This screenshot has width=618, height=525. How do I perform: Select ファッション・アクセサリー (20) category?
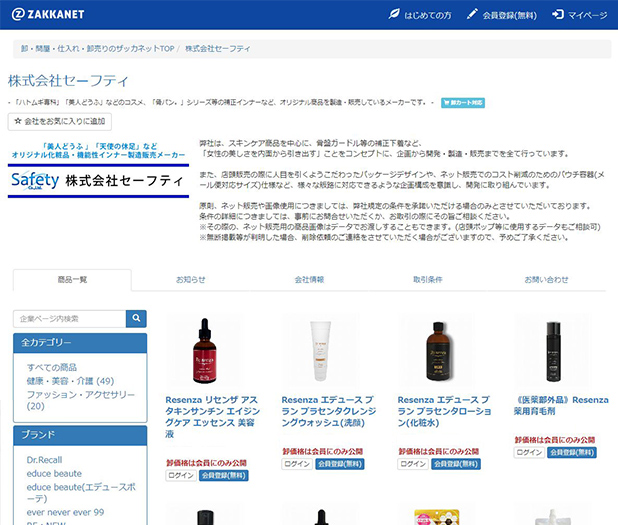pos(81,400)
